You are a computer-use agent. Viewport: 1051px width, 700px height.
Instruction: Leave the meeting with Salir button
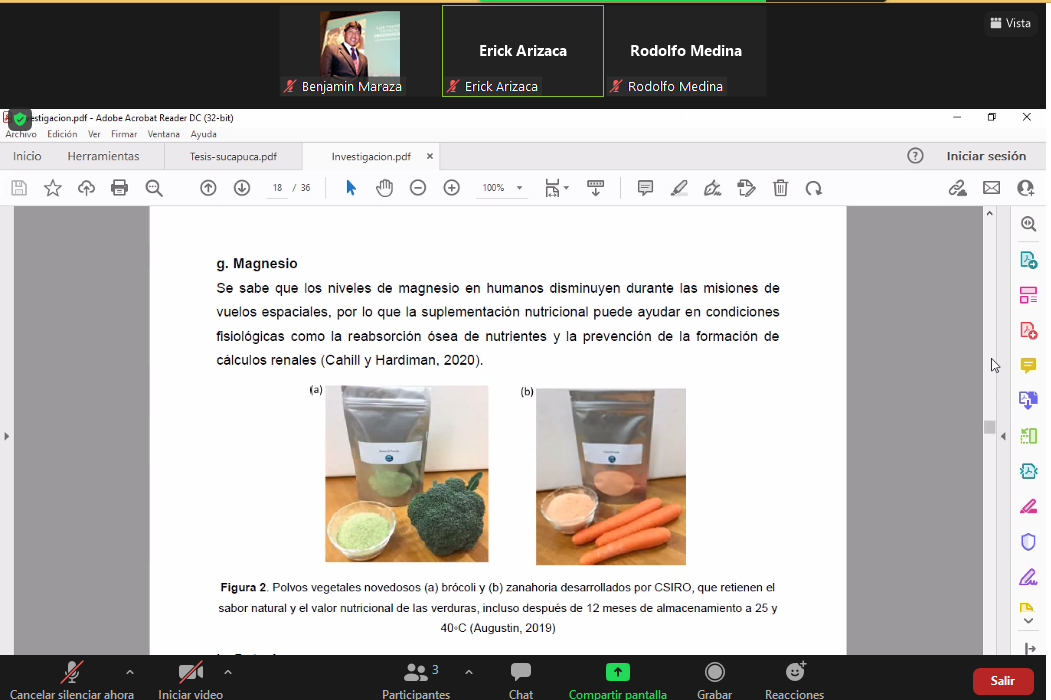(1003, 681)
